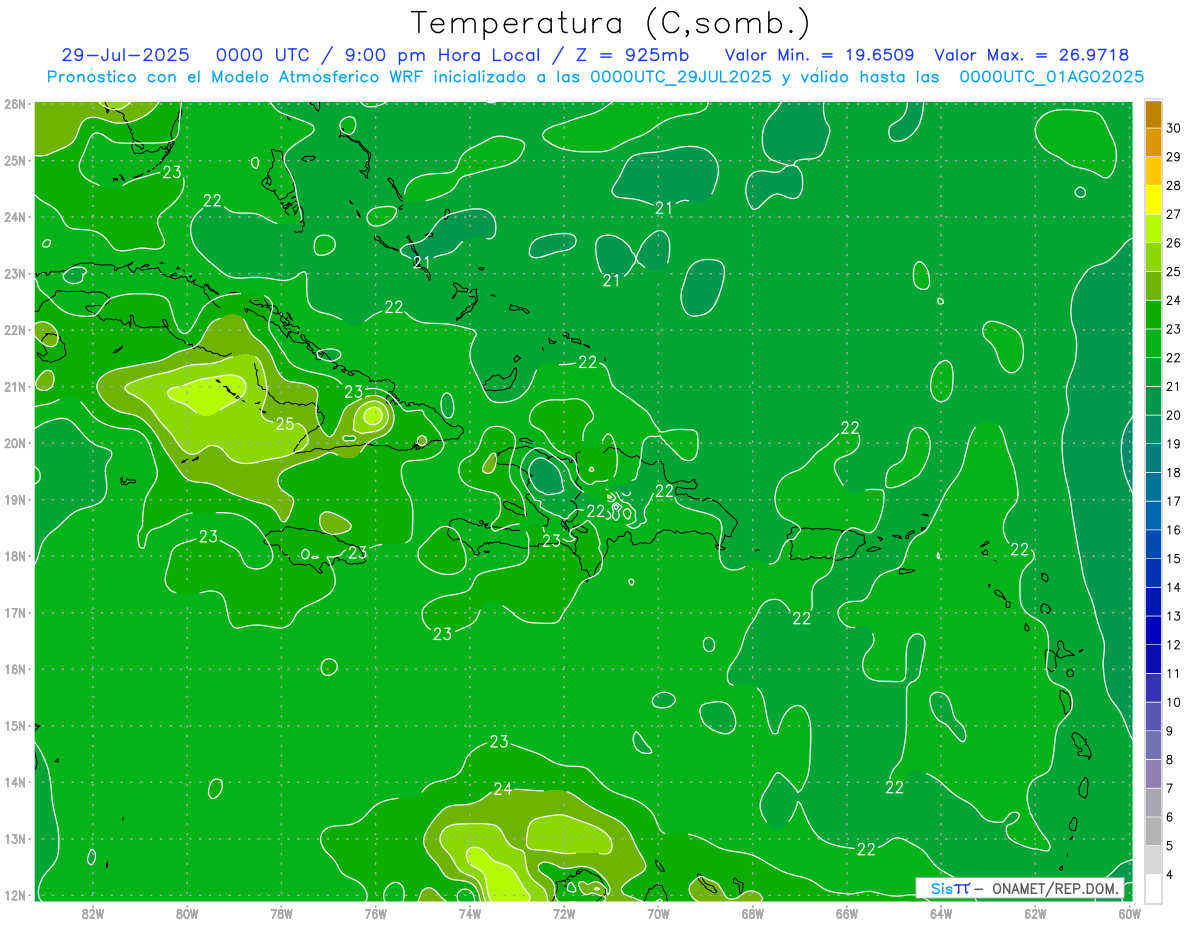Click the purple band between 7 and 8
Viewport: 1200px width, 927px height.
pos(1154,774)
